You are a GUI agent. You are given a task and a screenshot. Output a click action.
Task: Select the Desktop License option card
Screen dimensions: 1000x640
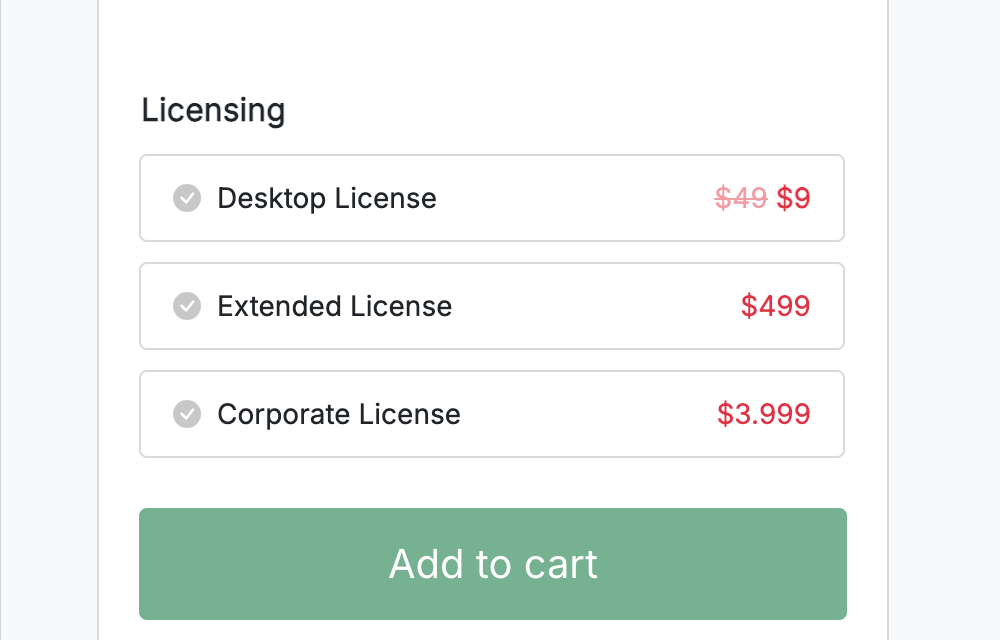492,198
